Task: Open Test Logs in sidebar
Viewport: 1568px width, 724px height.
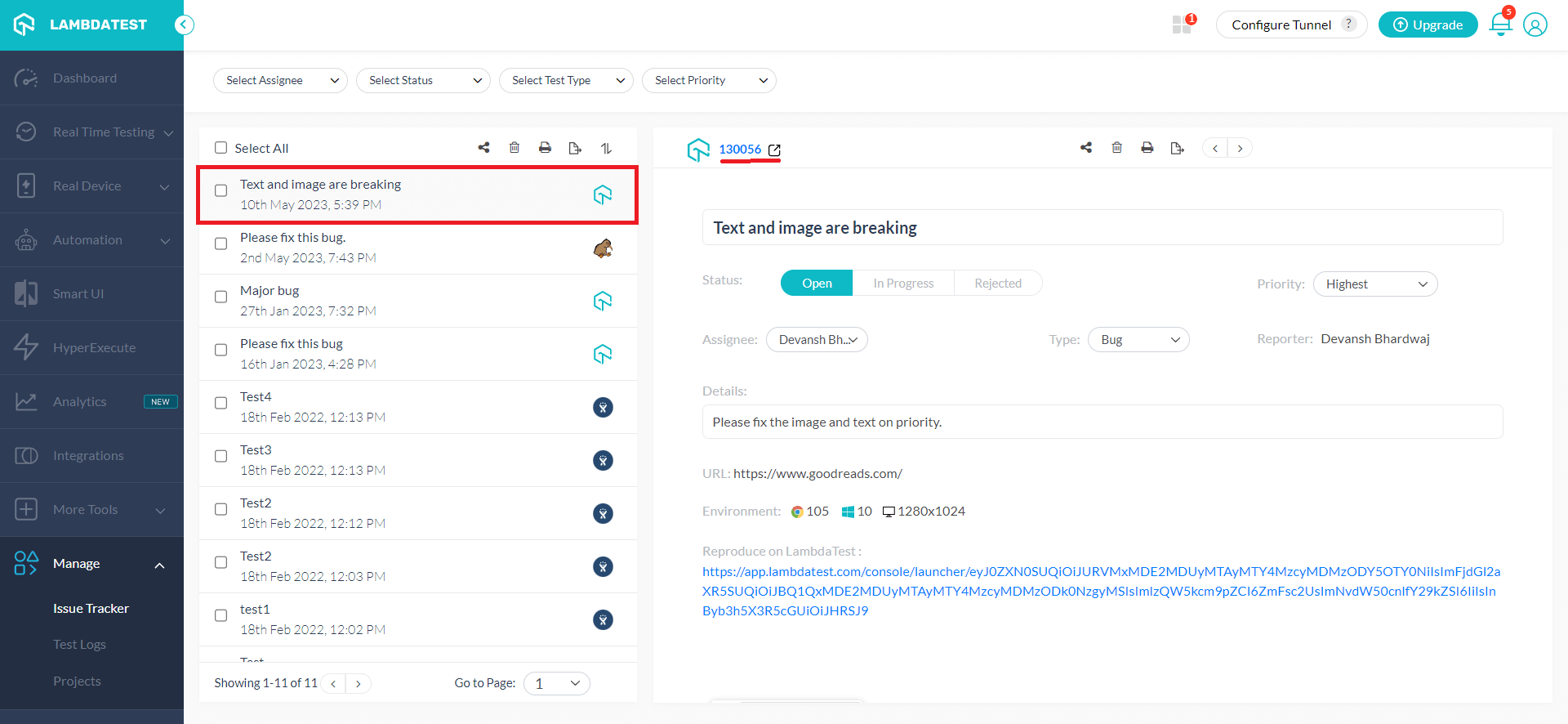Action: (79, 645)
